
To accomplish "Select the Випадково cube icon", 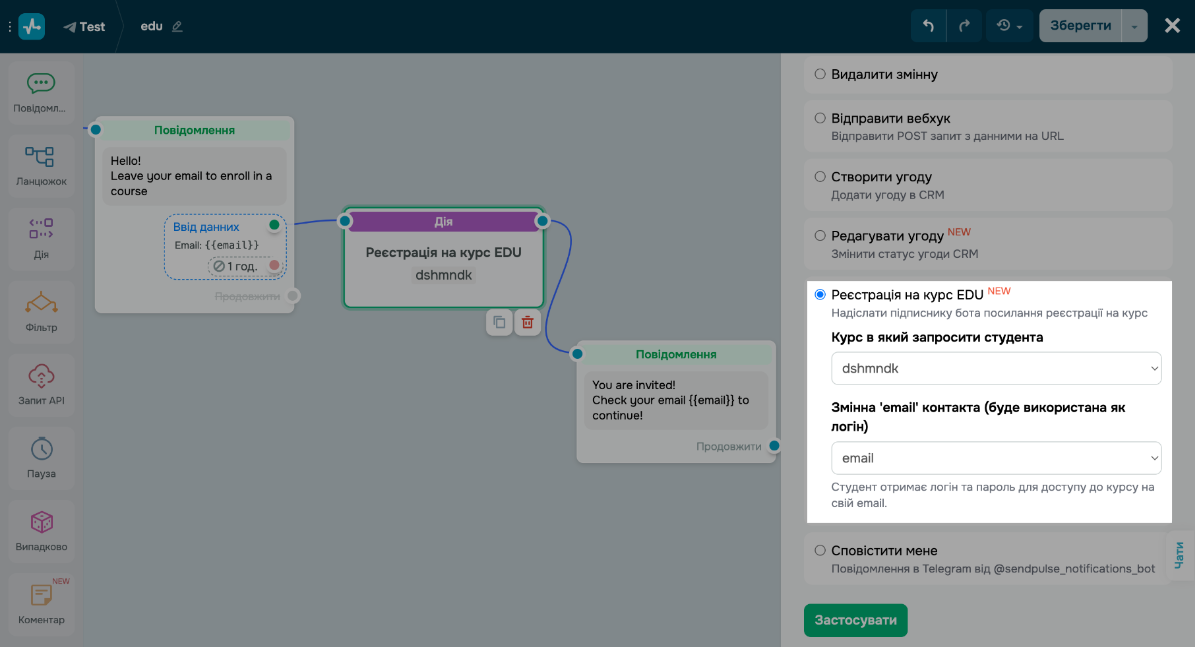I will coord(41,522).
